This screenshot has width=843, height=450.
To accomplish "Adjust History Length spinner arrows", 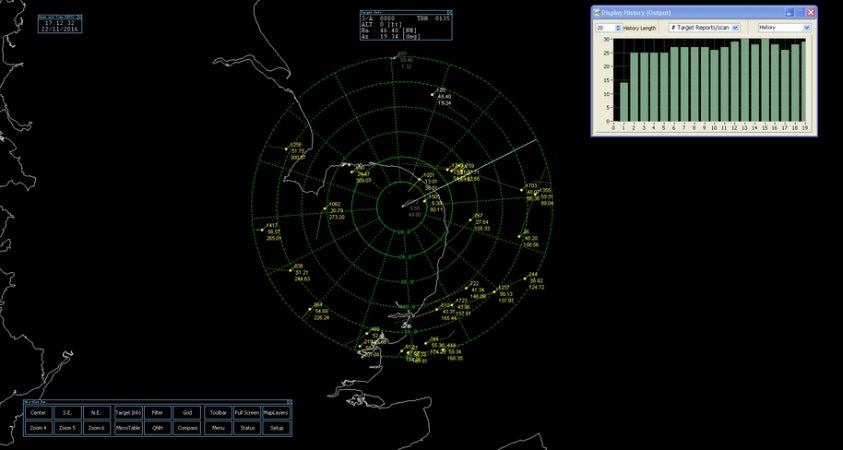I will 618,28.
